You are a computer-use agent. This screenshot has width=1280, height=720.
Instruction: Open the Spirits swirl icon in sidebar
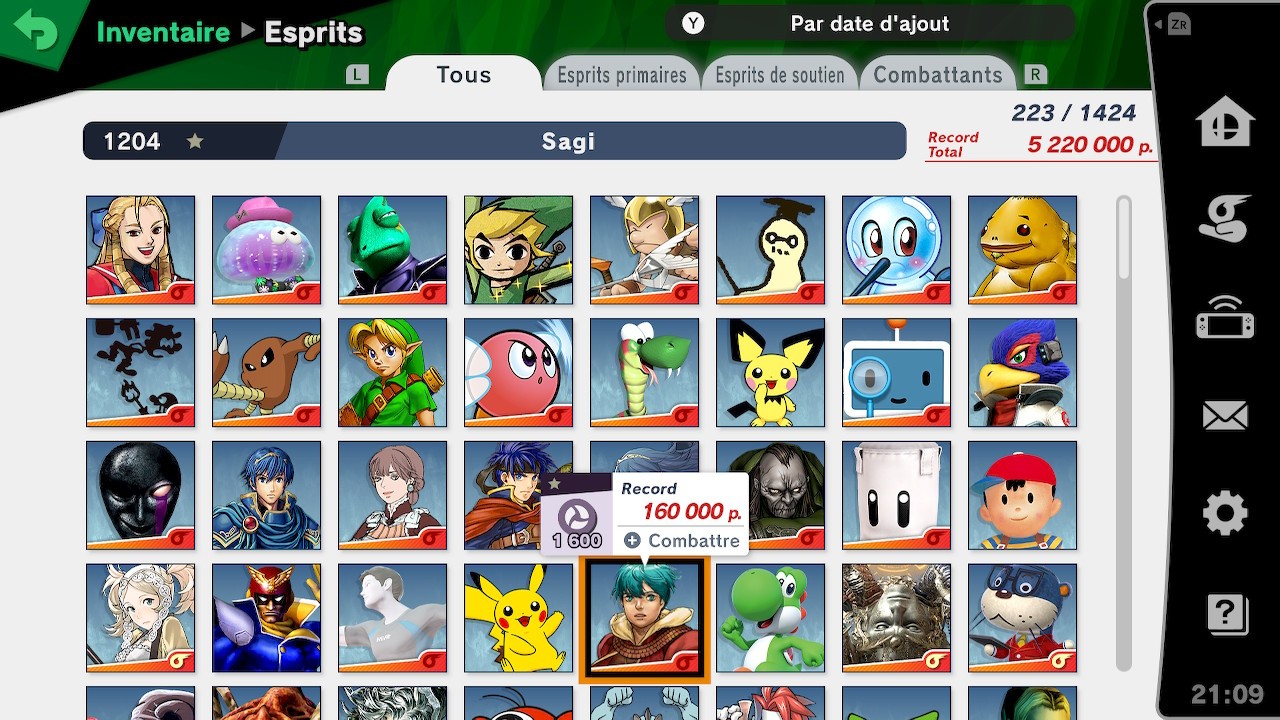coord(1225,219)
